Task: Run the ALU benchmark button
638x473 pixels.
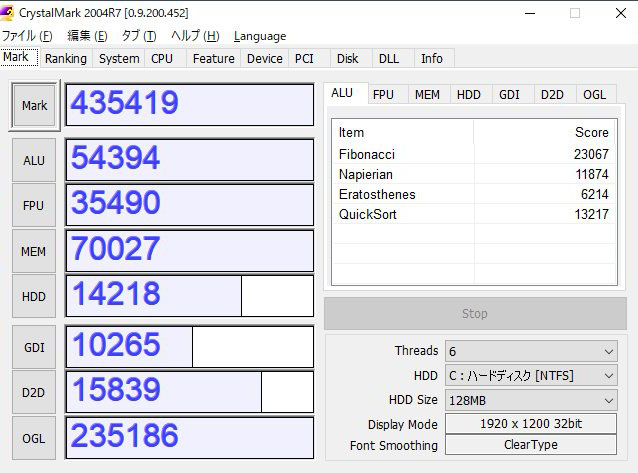Action: (34, 160)
